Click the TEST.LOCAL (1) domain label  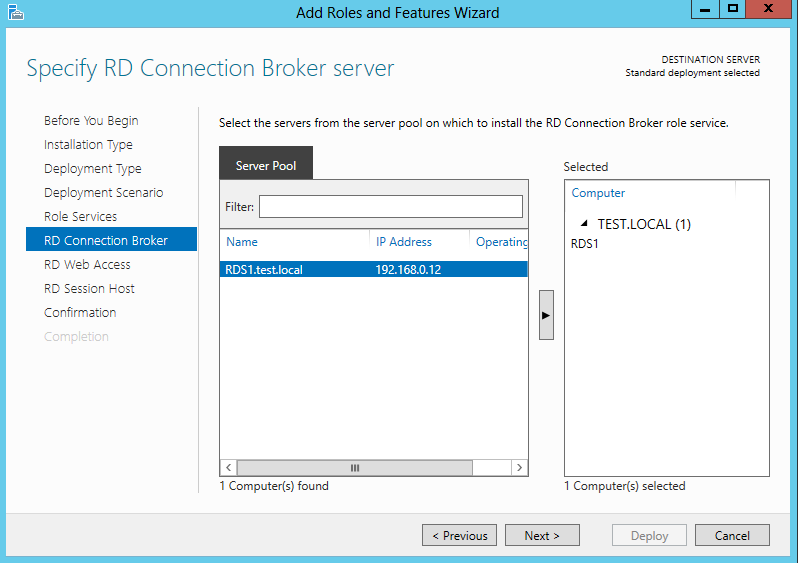click(644, 224)
